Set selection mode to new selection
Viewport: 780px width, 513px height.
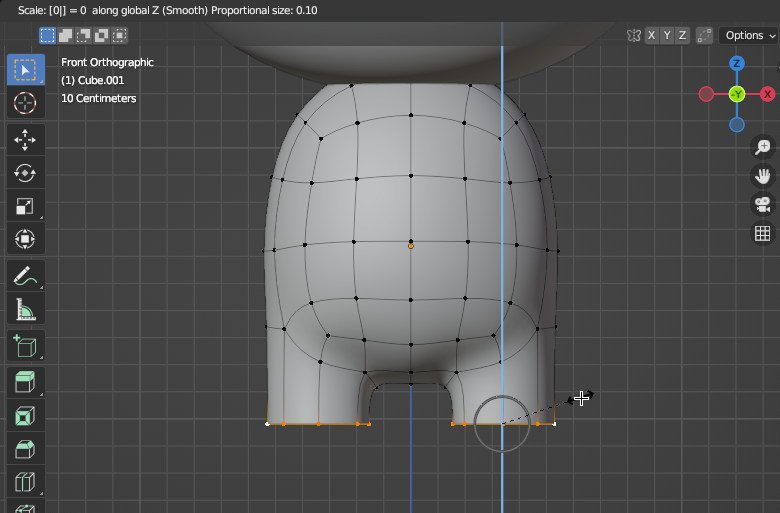(x=47, y=35)
